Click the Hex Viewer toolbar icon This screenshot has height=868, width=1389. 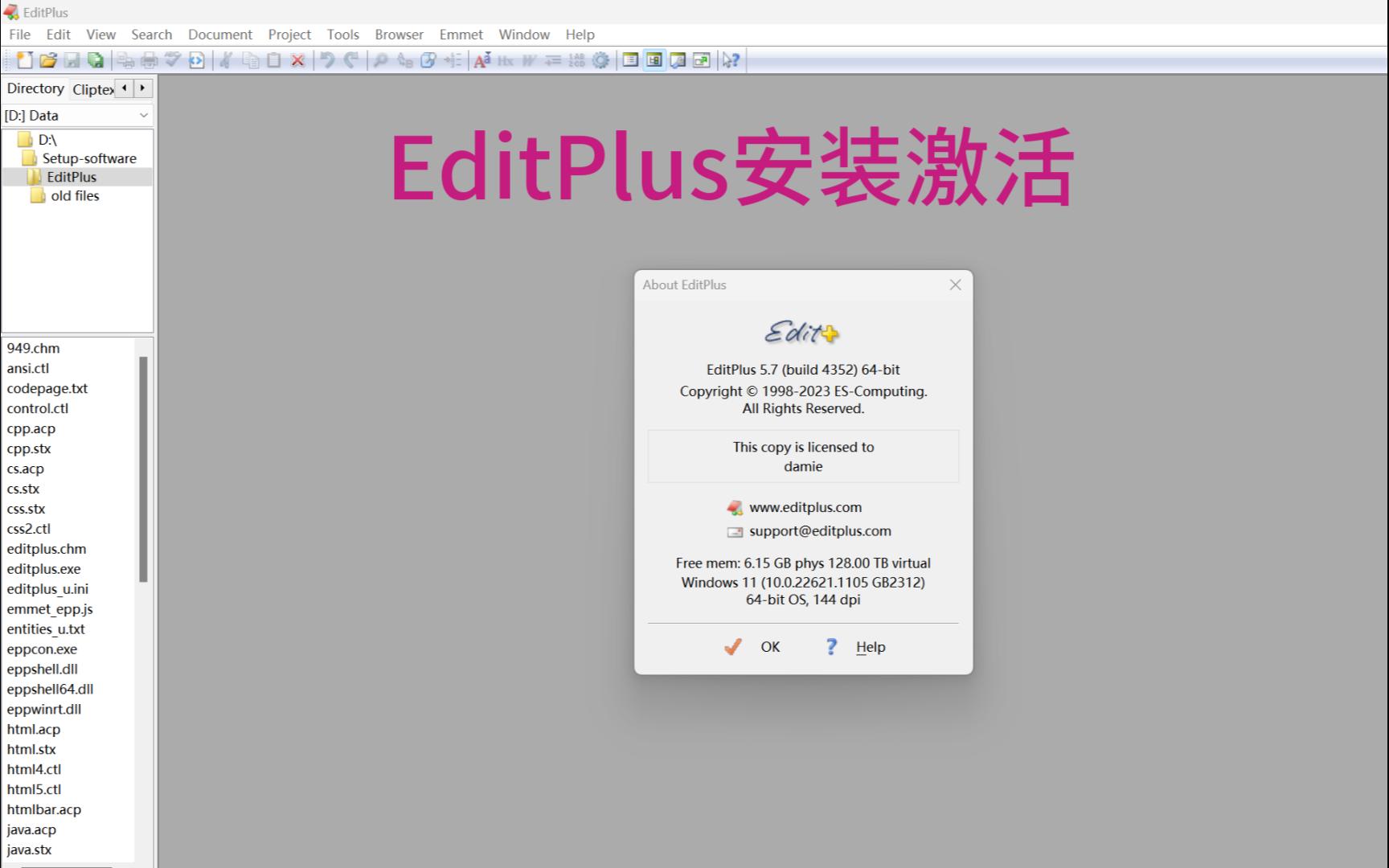point(506,60)
